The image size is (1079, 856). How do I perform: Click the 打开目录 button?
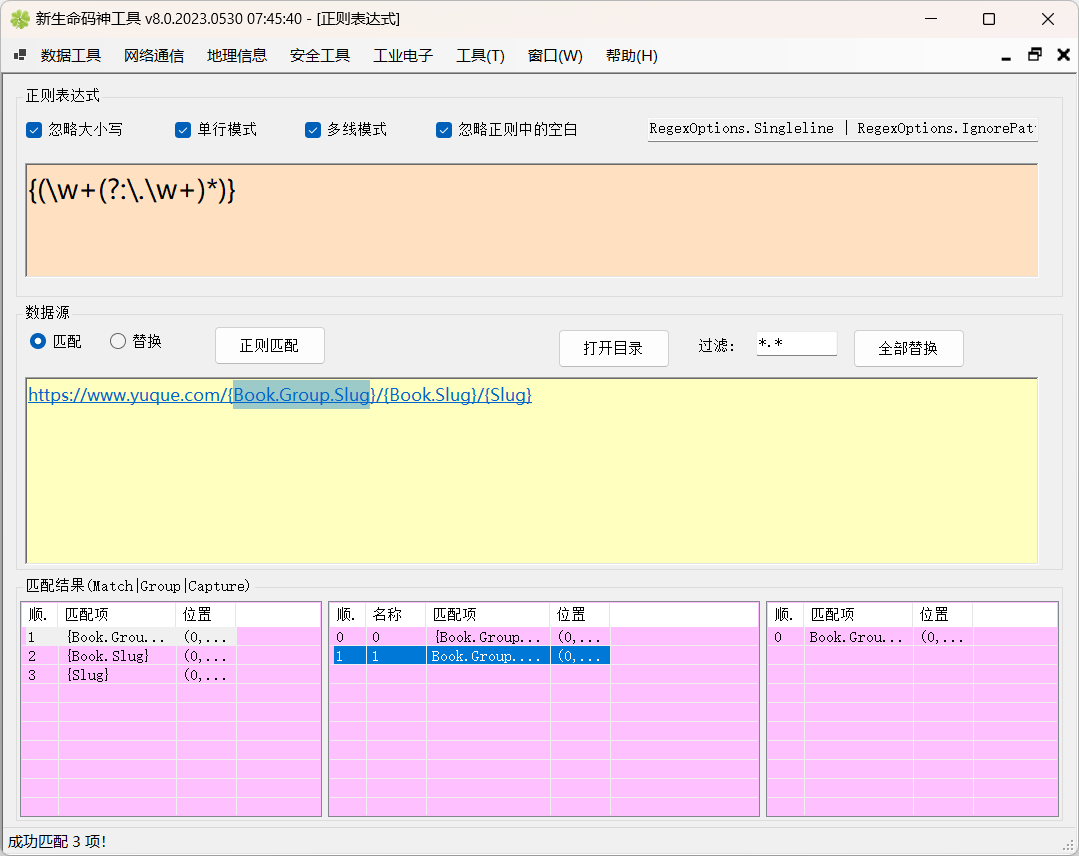tap(614, 348)
